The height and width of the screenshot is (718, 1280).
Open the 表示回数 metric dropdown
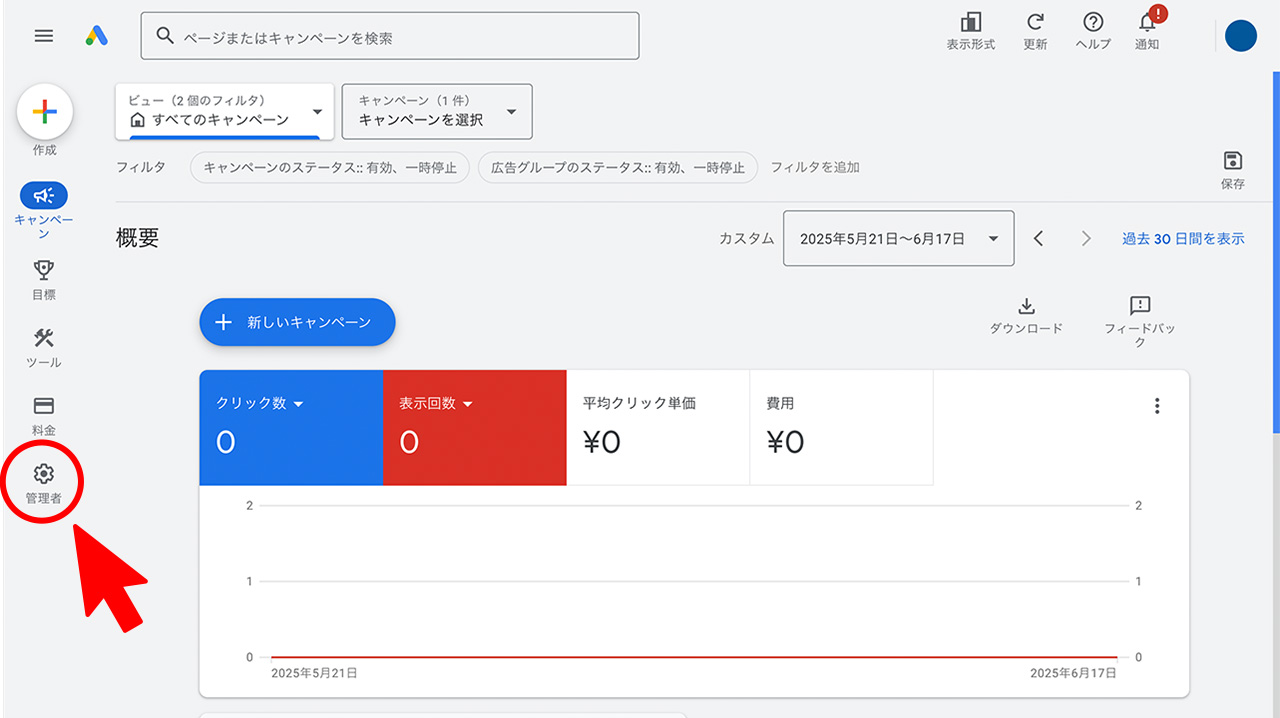(436, 404)
